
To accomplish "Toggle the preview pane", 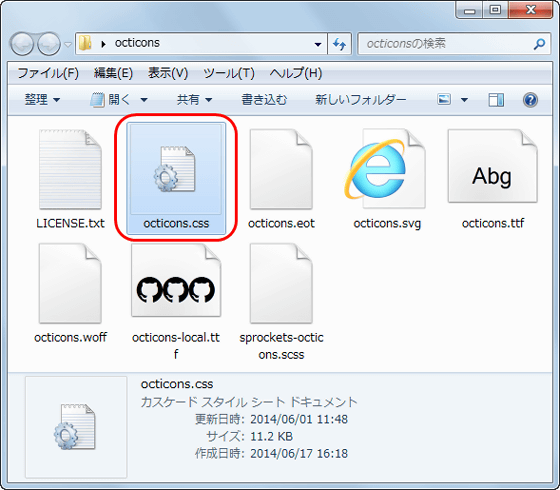I will 496,100.
